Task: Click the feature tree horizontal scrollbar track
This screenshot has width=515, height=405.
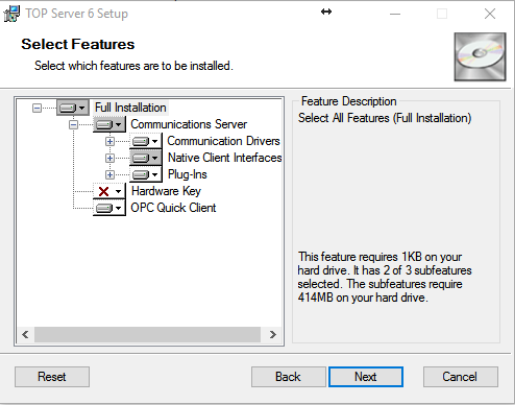Action: [147, 334]
